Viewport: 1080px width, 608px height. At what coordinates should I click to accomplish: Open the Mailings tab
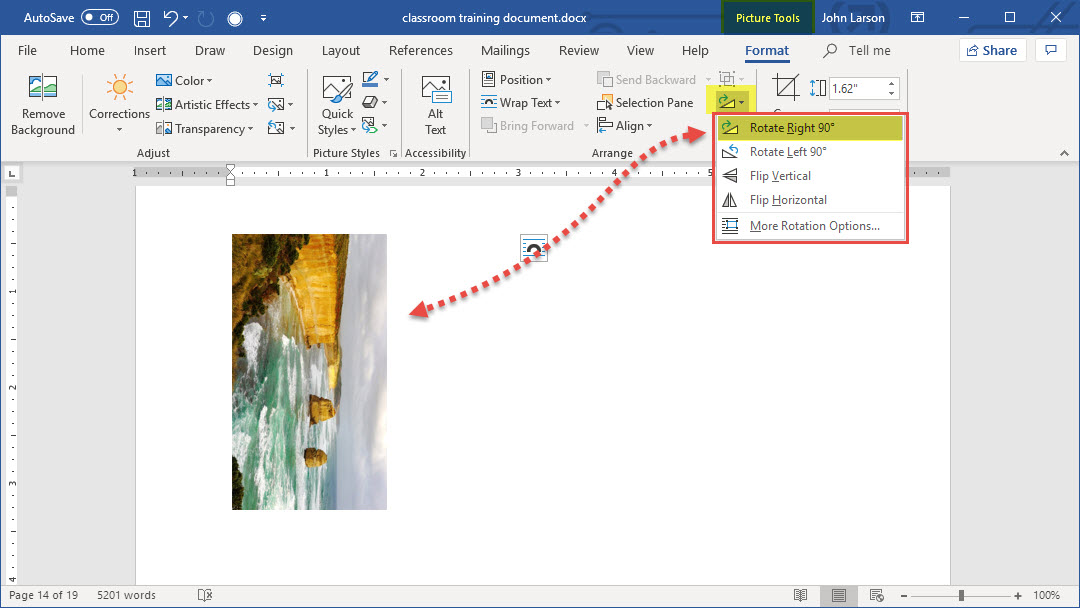(x=505, y=51)
